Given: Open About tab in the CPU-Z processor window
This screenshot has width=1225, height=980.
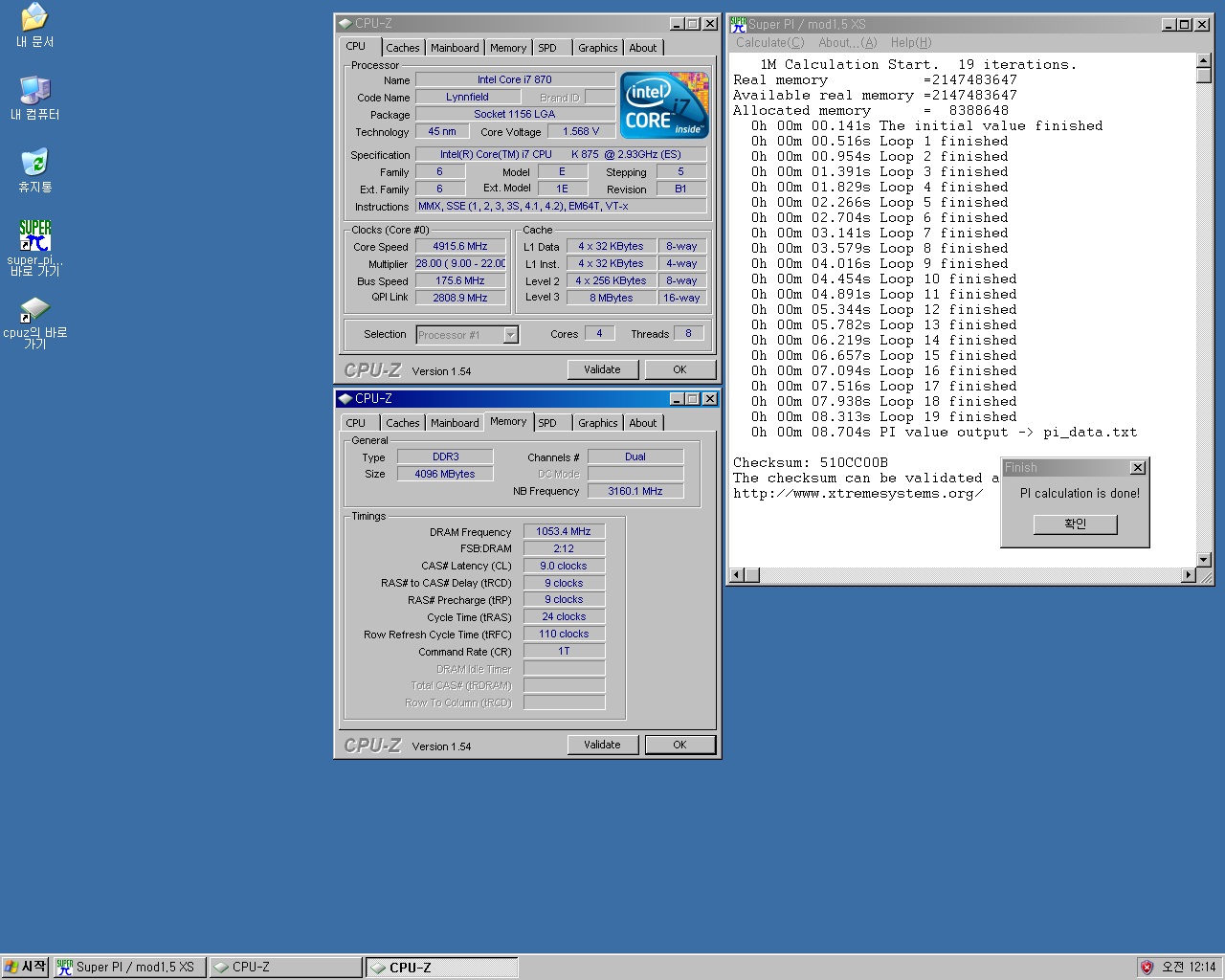Looking at the screenshot, I should pos(643,48).
